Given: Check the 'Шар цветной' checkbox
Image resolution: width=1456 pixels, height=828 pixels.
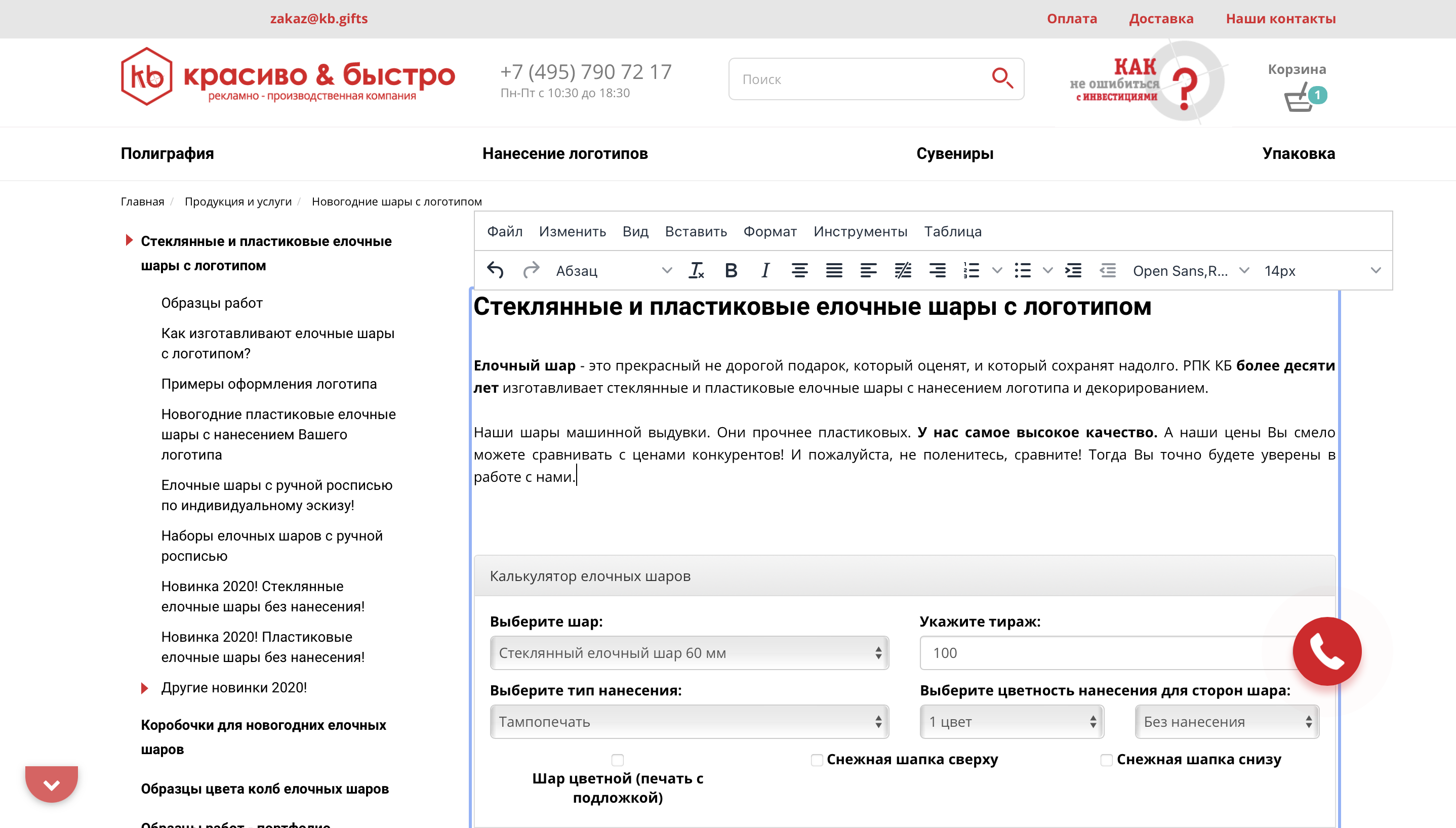Looking at the screenshot, I should pyautogui.click(x=618, y=760).
